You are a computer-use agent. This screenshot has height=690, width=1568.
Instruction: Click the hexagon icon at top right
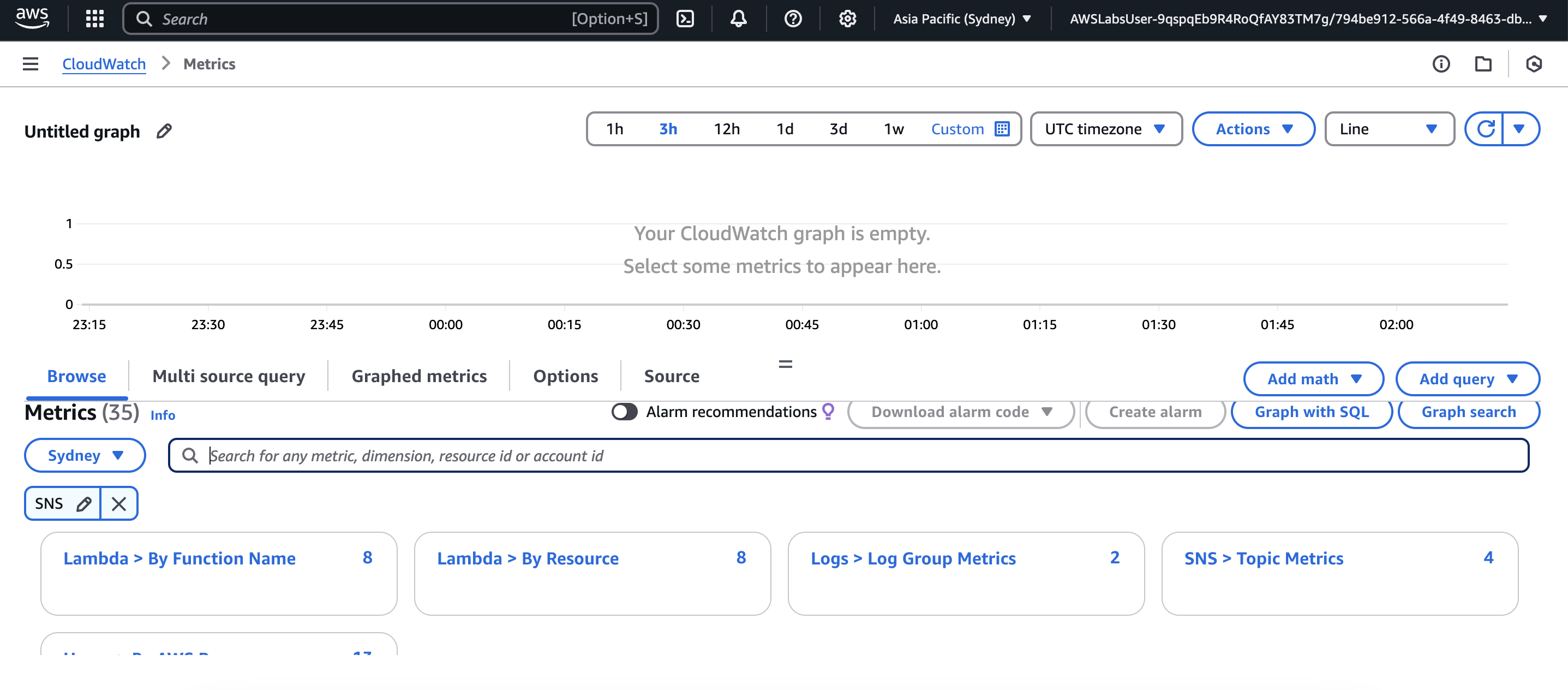(1534, 64)
